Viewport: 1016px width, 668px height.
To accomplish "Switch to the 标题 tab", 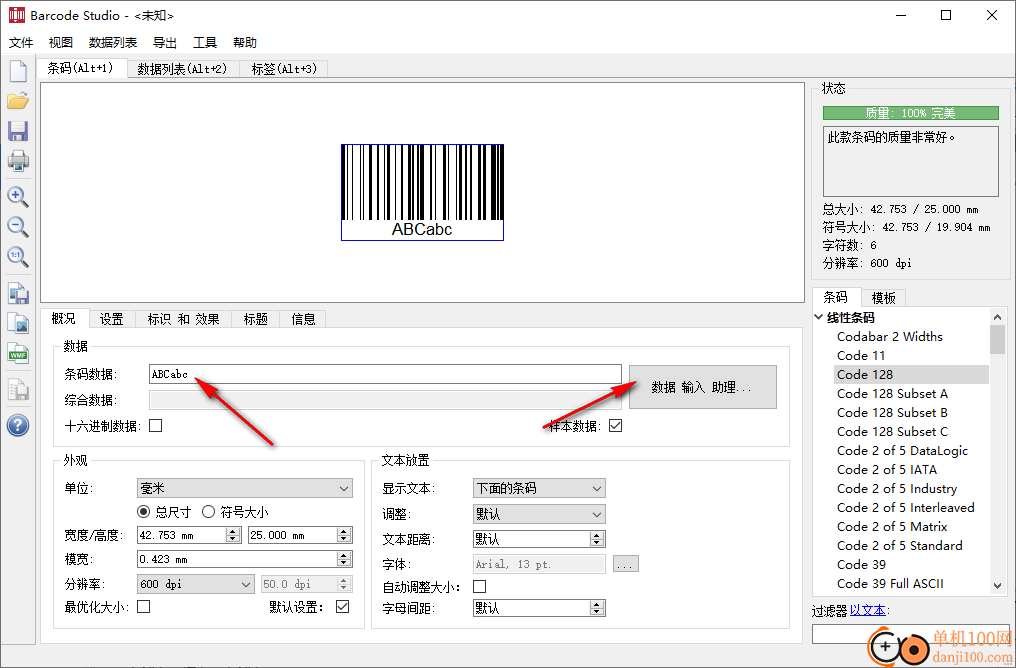I will tap(255, 319).
